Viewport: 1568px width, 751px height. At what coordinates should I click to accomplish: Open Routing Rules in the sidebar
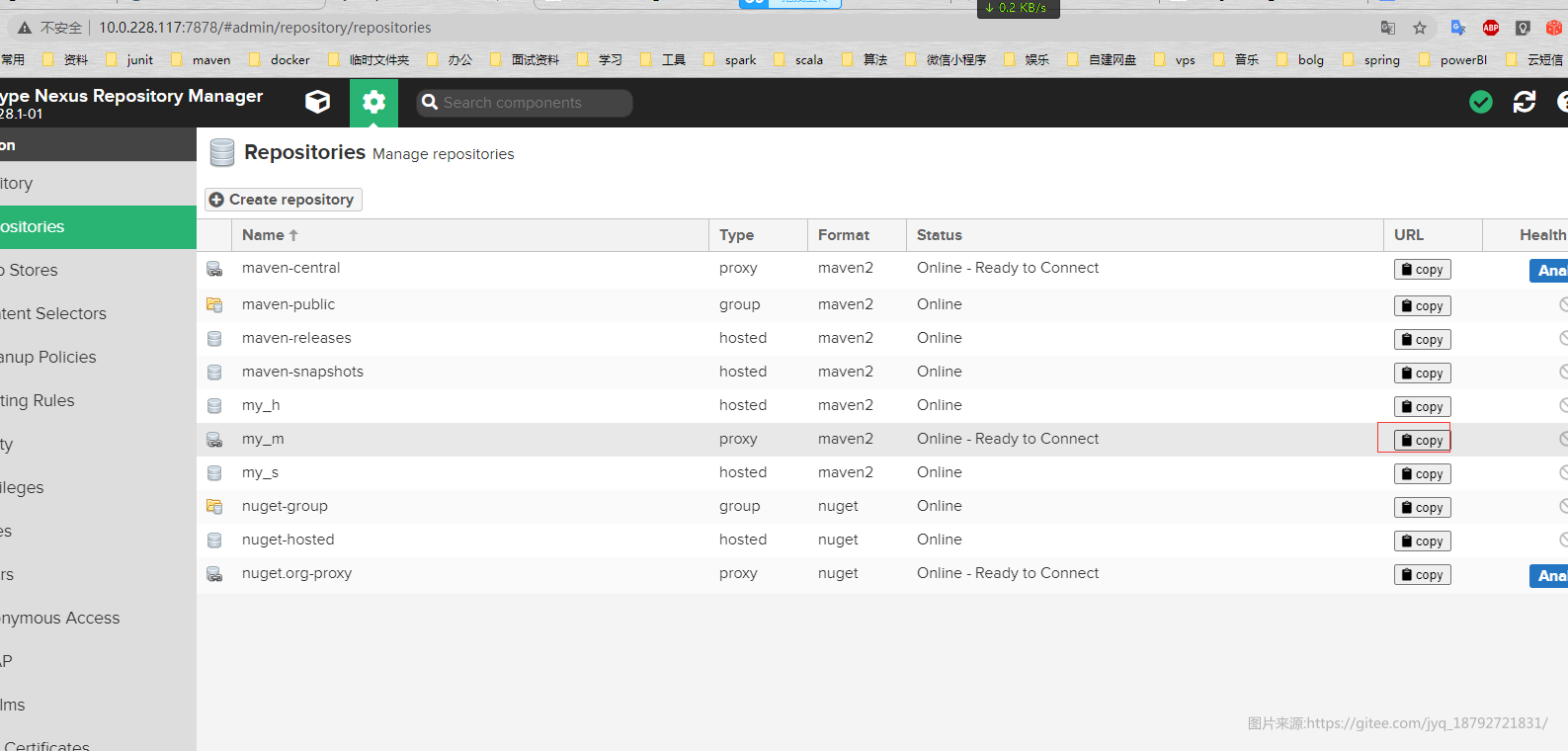pyautogui.click(x=98, y=400)
